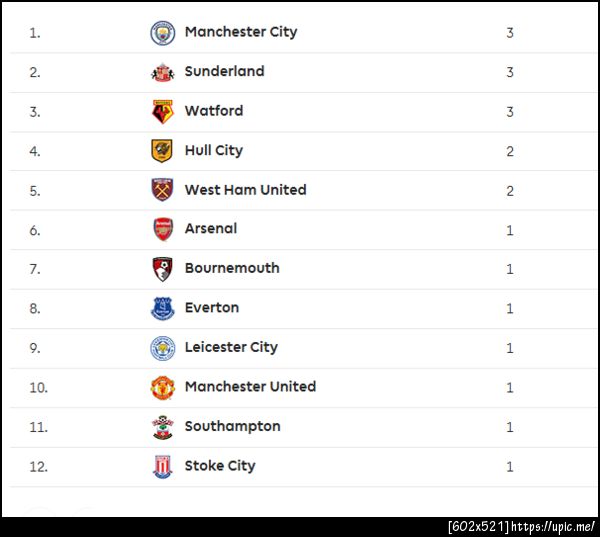Open the West Ham United name link
600x537 pixels.
246,190
